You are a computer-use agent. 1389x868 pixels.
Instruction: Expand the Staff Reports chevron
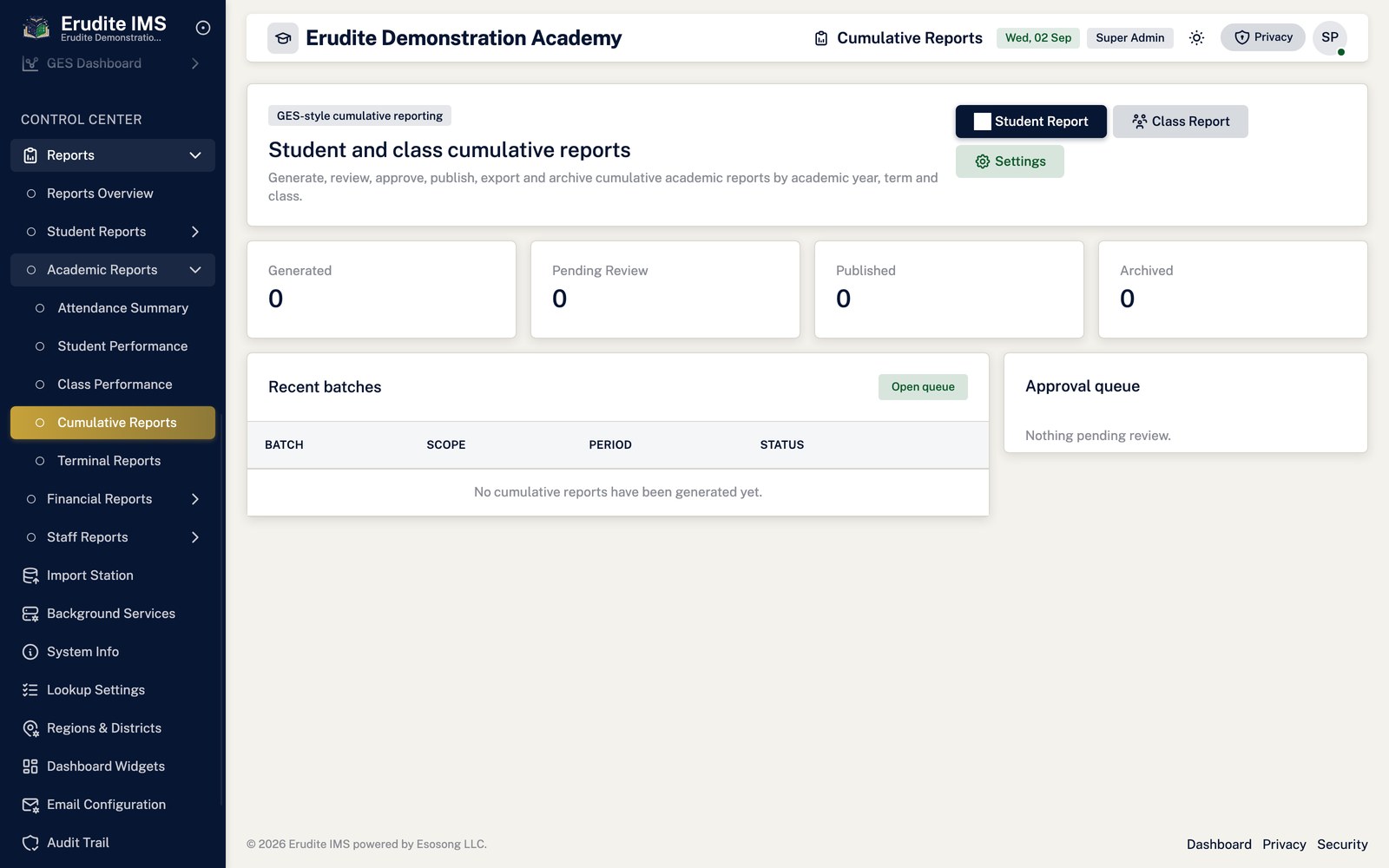click(195, 537)
